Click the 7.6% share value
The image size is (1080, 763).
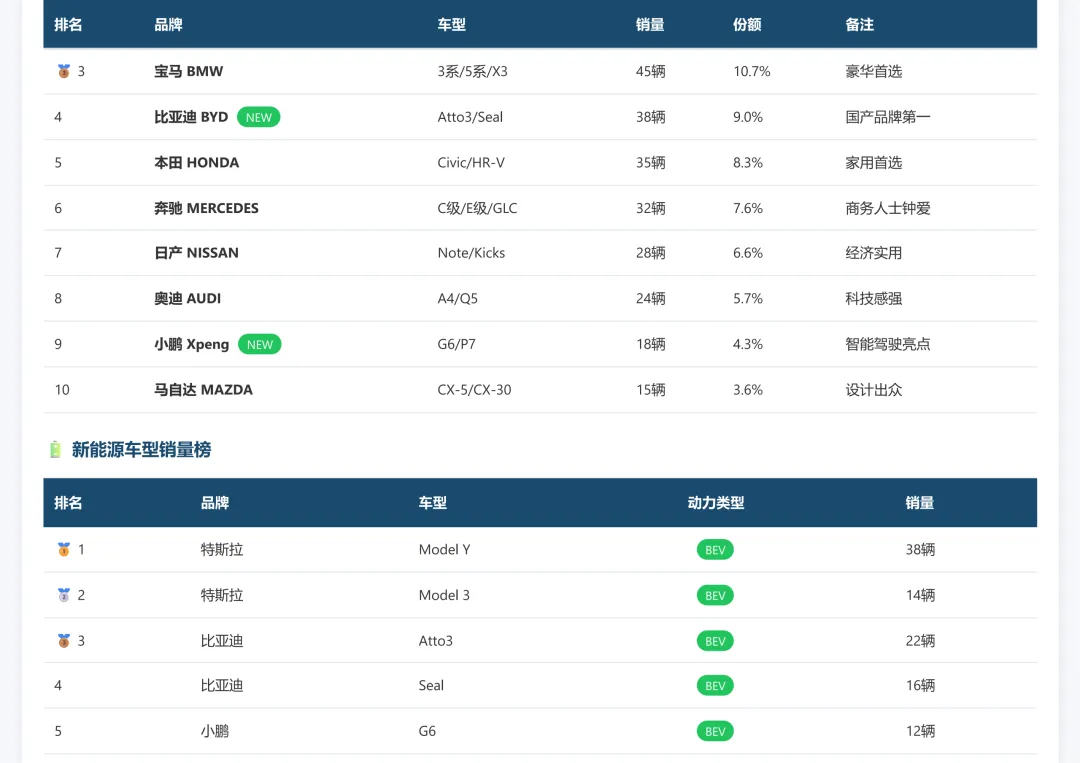(x=748, y=208)
